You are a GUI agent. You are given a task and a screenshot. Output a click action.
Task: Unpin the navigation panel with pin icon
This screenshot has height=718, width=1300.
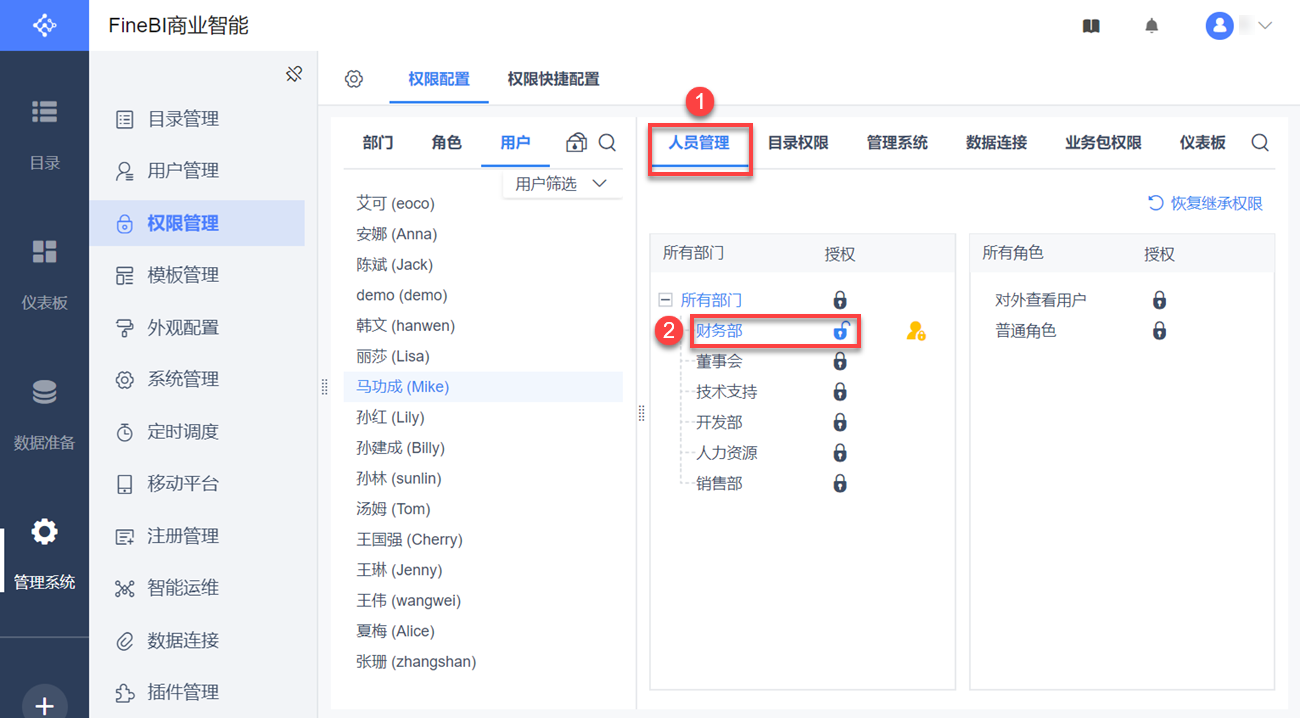294,74
